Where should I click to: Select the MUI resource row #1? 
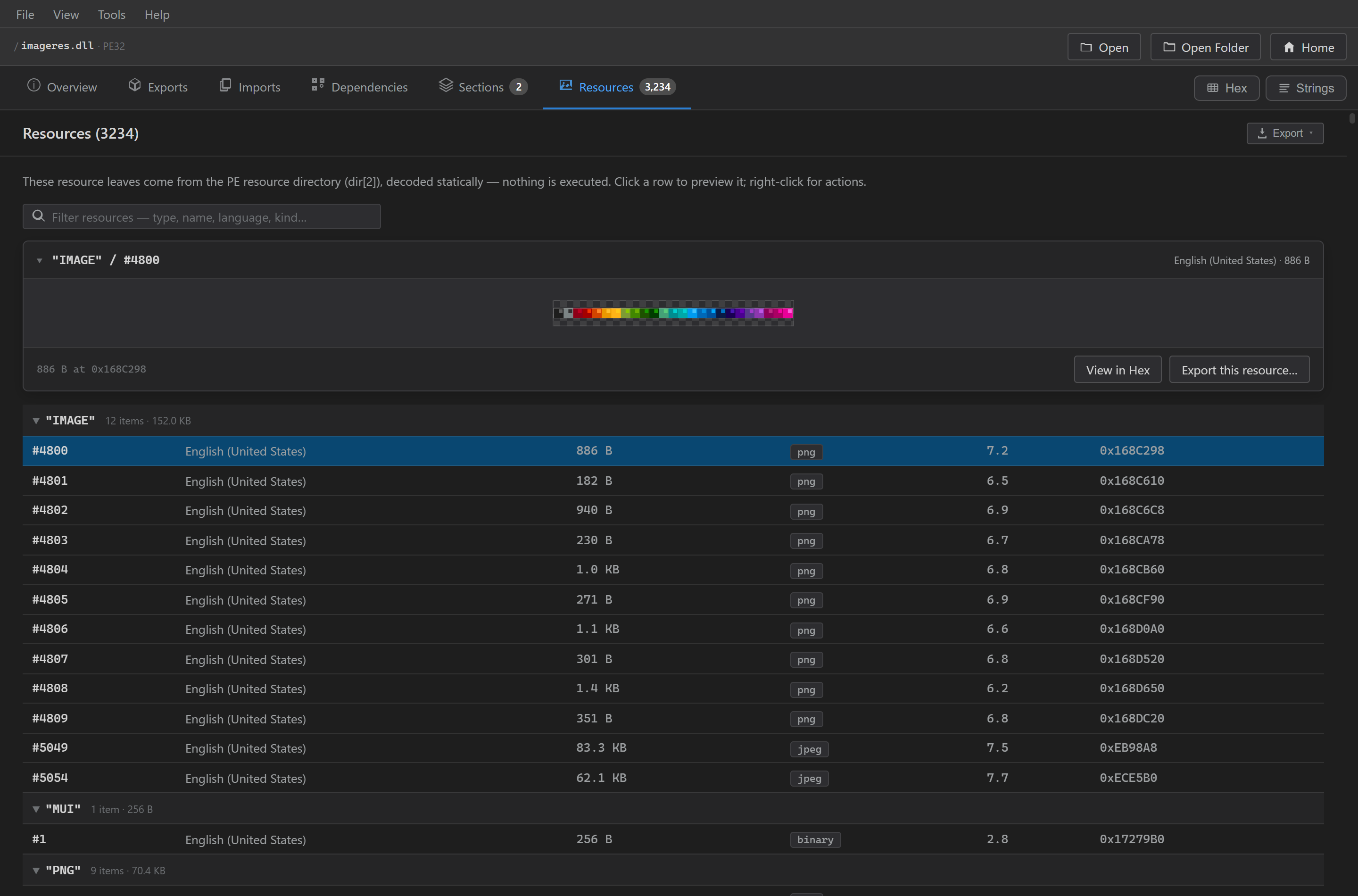673,839
